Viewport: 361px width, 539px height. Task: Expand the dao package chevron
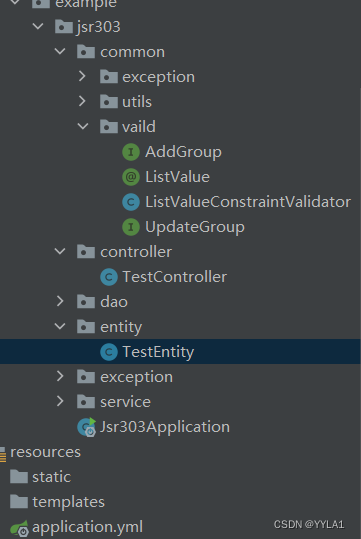pyautogui.click(x=60, y=301)
